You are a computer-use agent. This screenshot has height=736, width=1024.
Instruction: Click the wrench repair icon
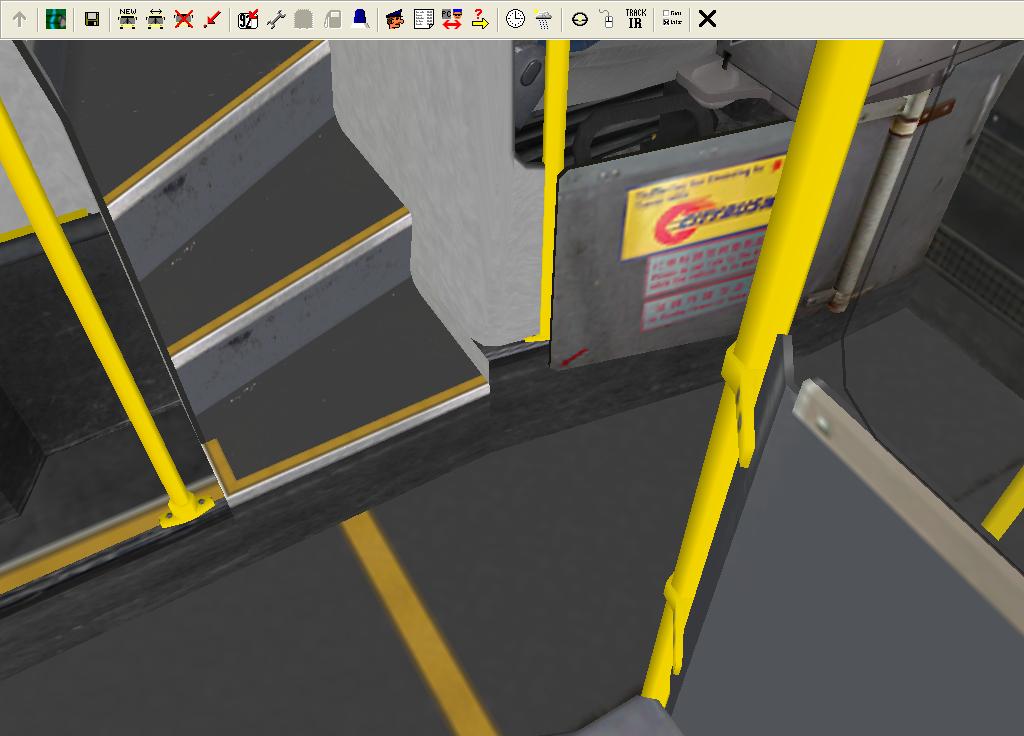tap(276, 19)
